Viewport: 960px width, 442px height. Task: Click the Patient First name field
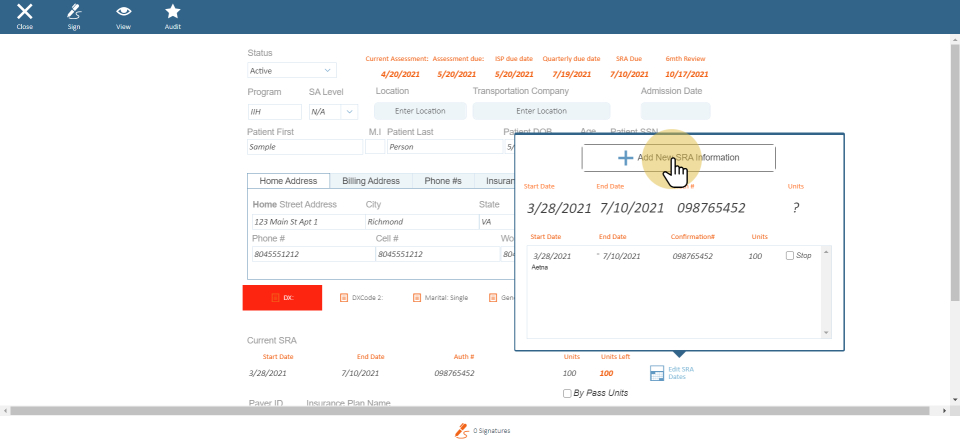(x=304, y=147)
